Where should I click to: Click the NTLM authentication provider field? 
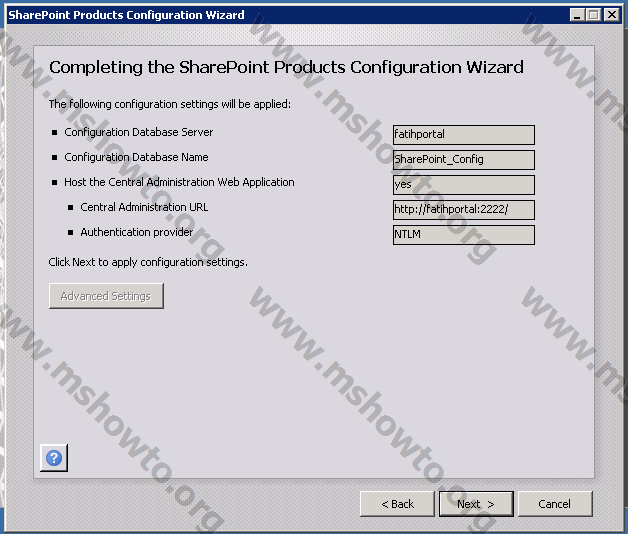(x=464, y=235)
